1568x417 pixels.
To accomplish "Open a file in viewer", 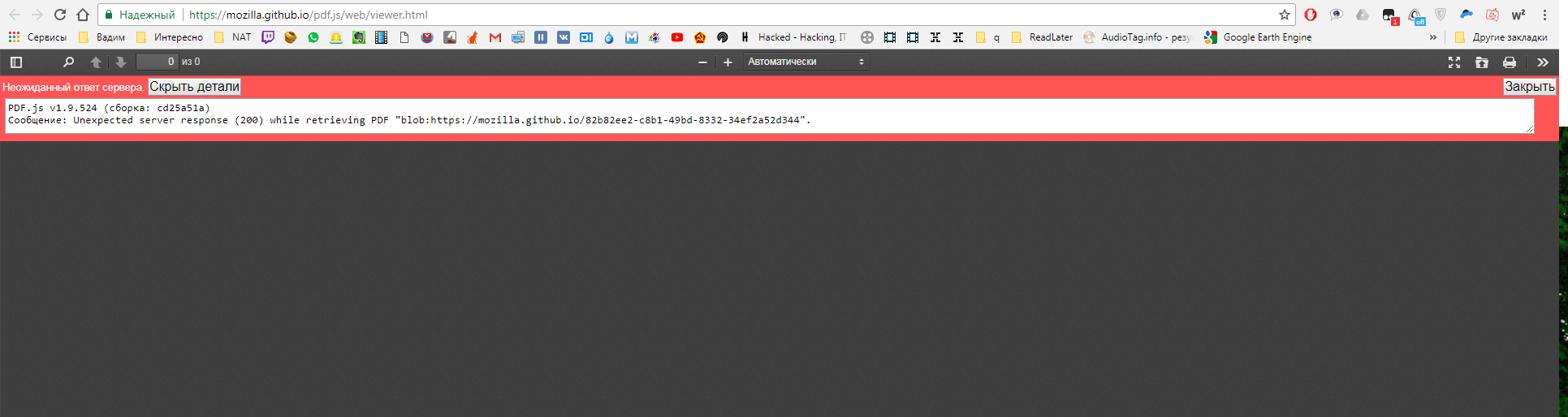I will coord(1482,62).
